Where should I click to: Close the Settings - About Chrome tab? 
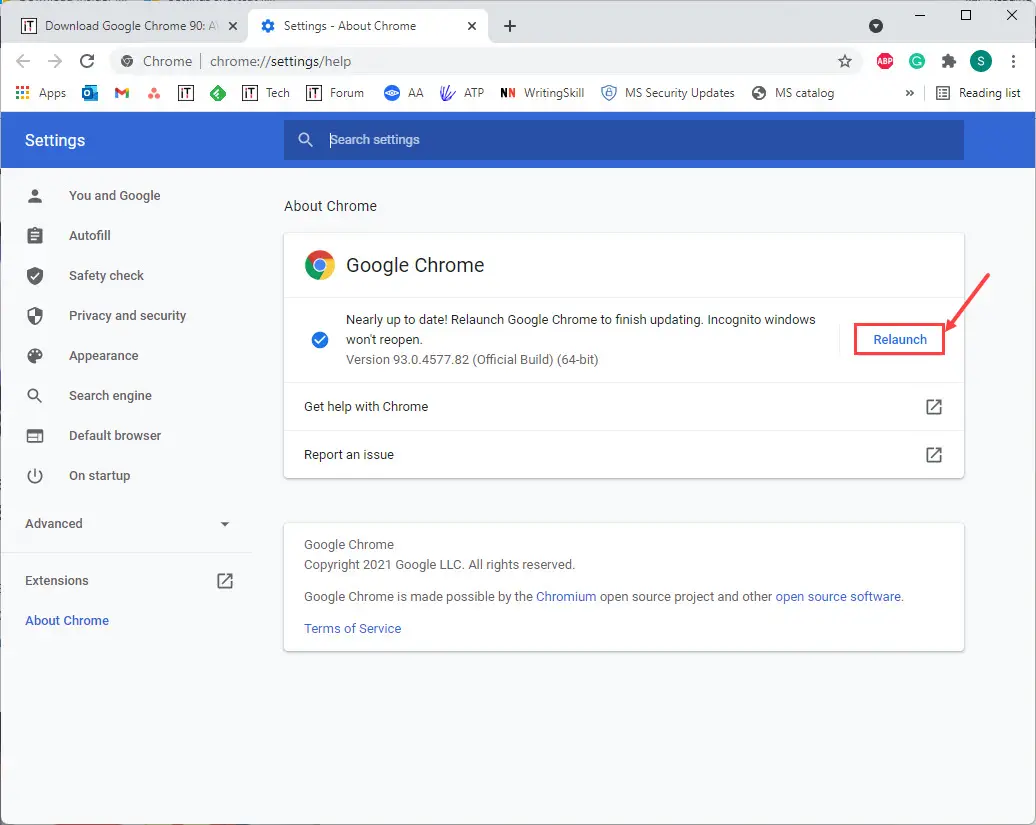pos(472,26)
